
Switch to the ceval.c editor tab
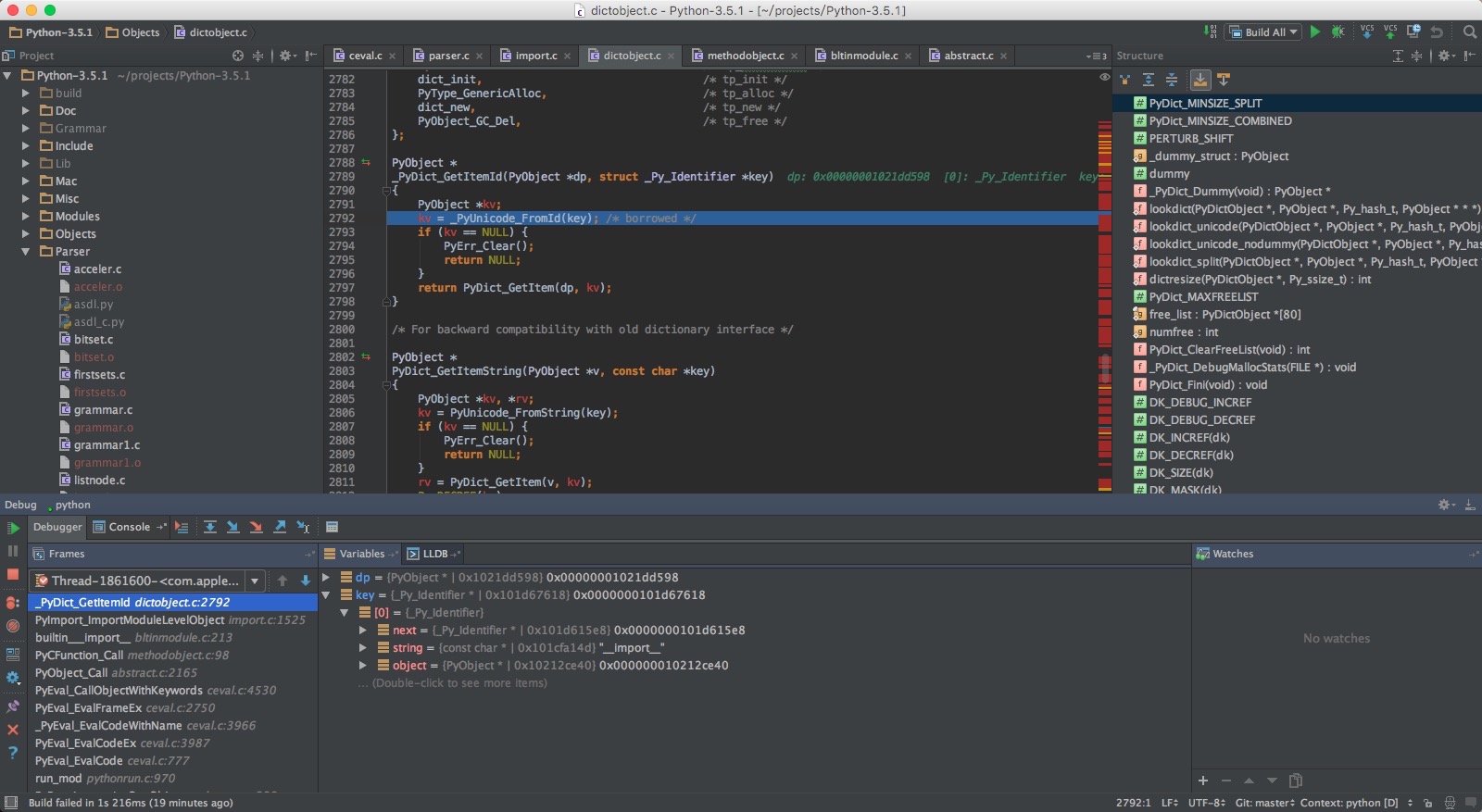point(364,56)
